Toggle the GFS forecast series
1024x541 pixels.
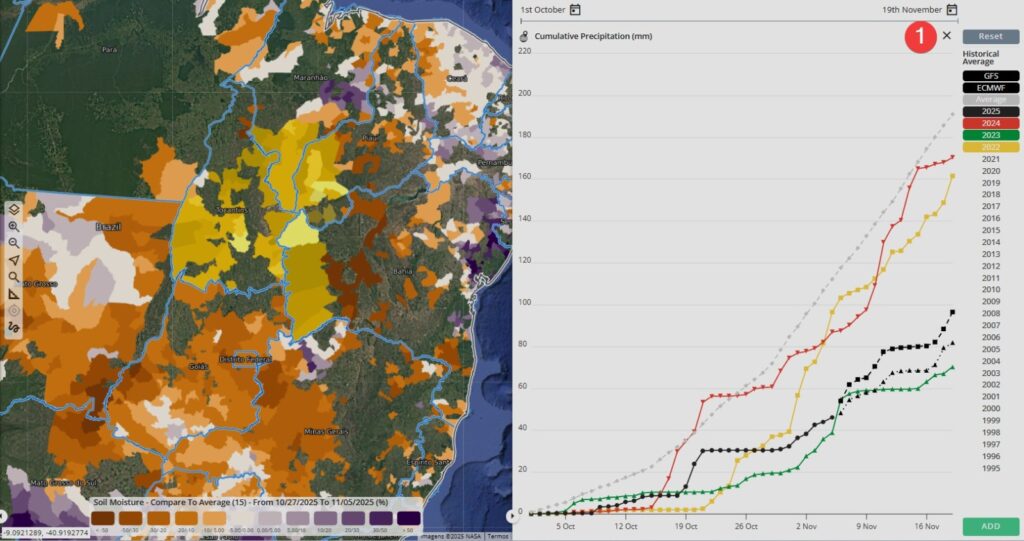[990, 75]
